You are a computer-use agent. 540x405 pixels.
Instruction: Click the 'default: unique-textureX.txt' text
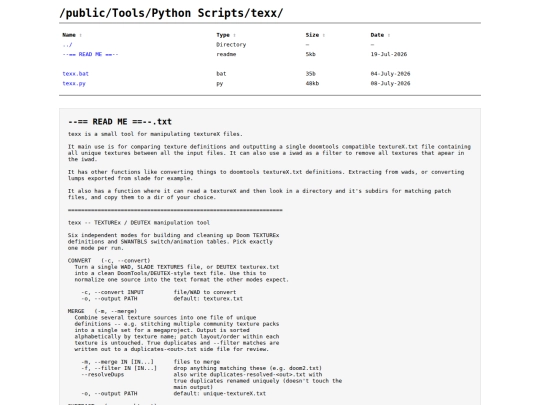(220, 393)
